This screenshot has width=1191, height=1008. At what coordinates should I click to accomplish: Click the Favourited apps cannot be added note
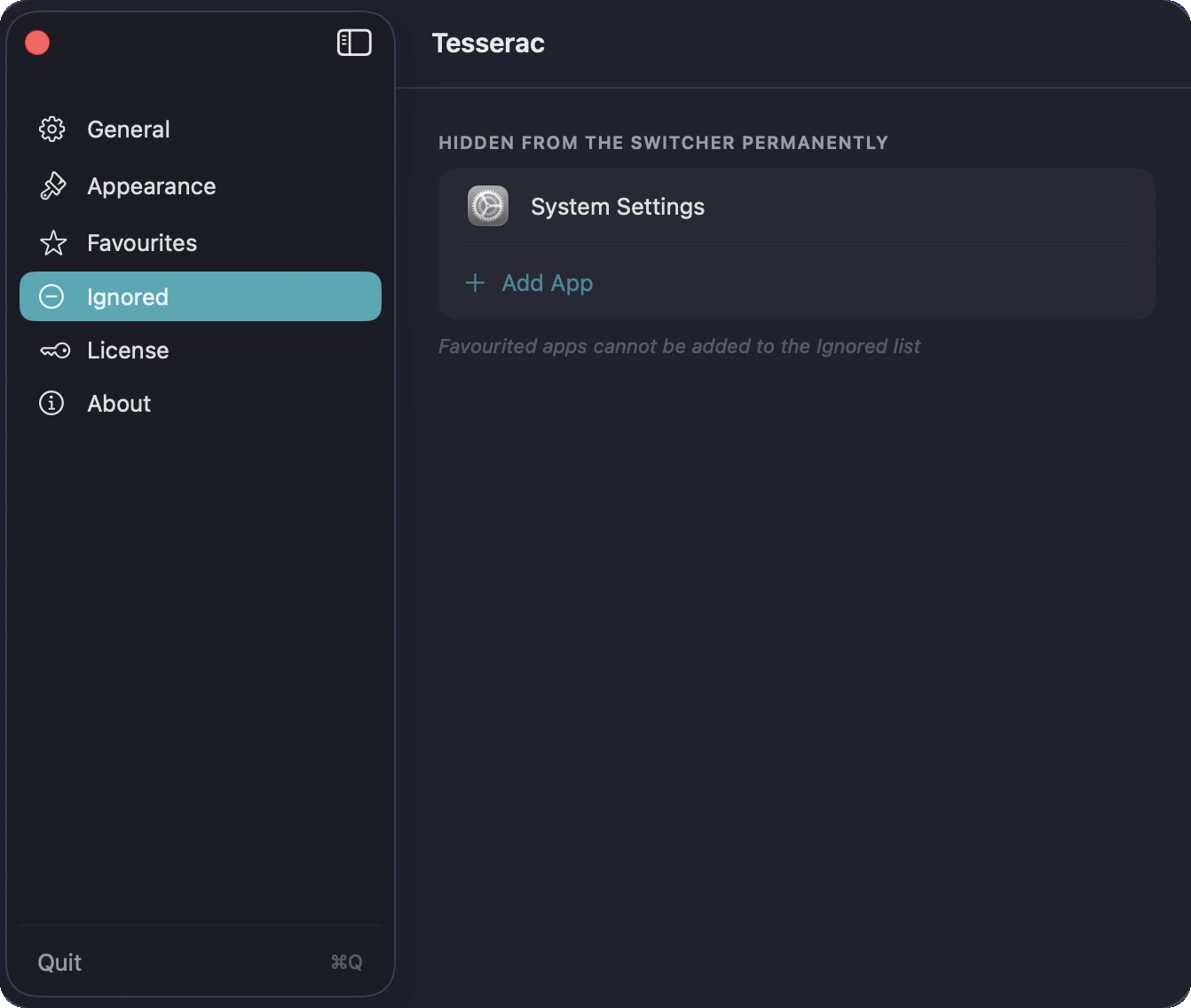point(679,346)
